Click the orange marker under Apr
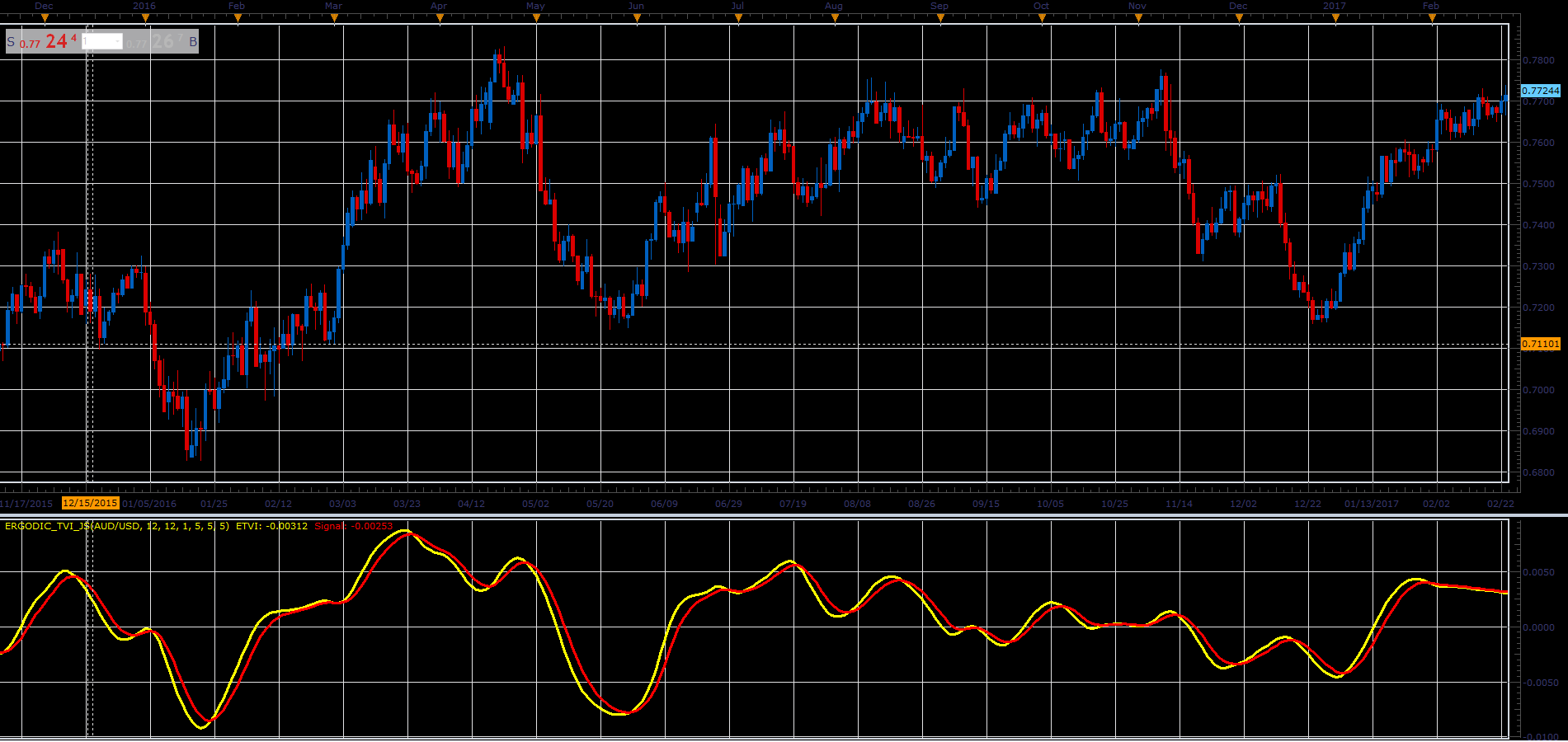Viewport: 1568px width, 742px height. click(x=440, y=18)
